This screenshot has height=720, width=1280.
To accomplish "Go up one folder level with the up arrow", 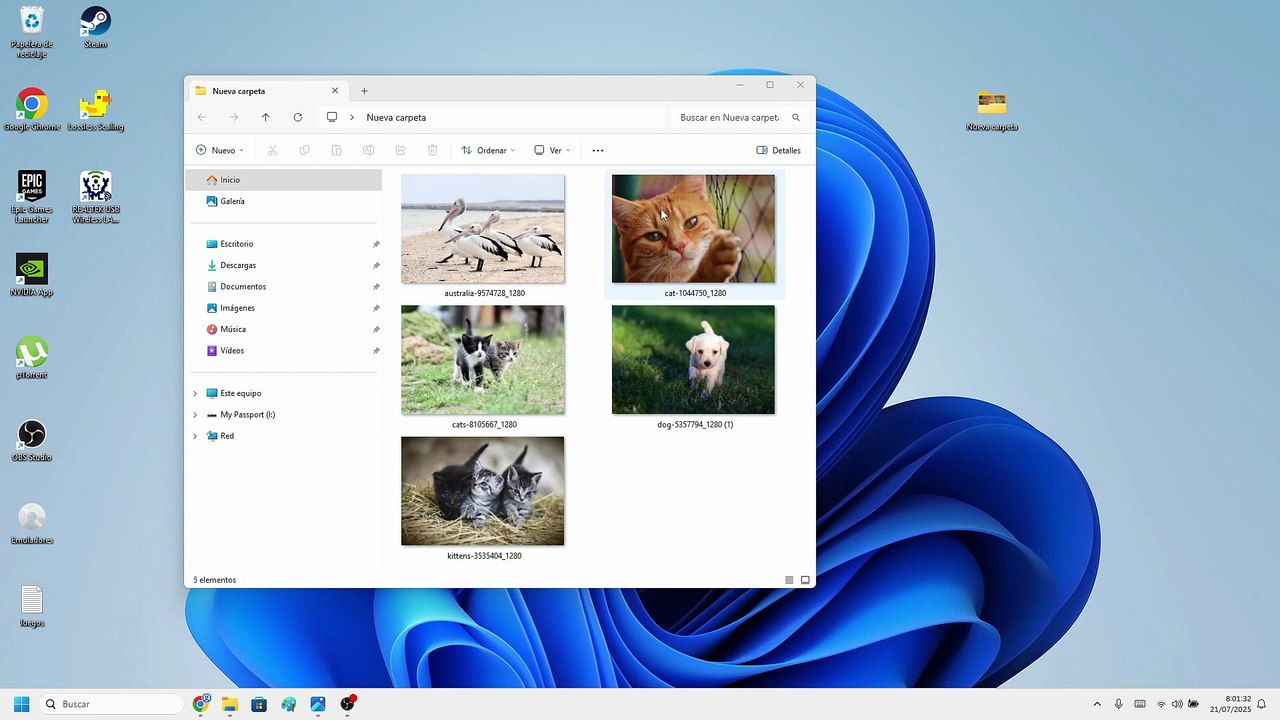I will (265, 117).
